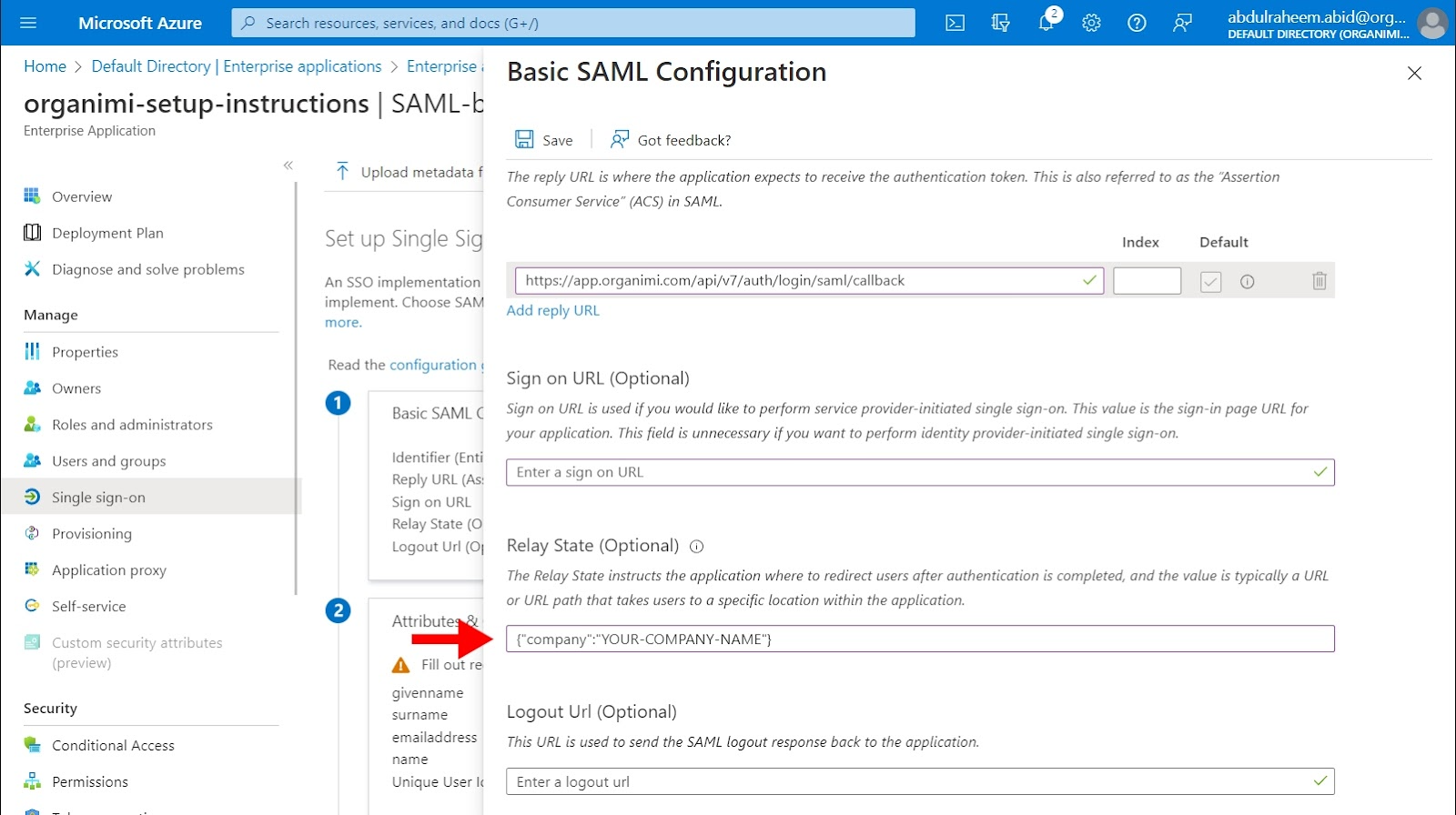Open Cloud Shell from the top bar

955,23
